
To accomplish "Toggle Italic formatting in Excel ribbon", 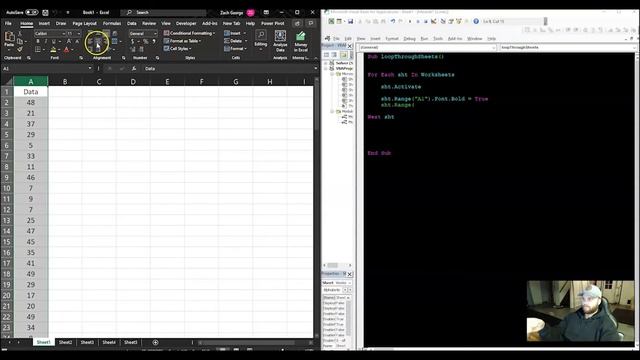I will point(46,41).
